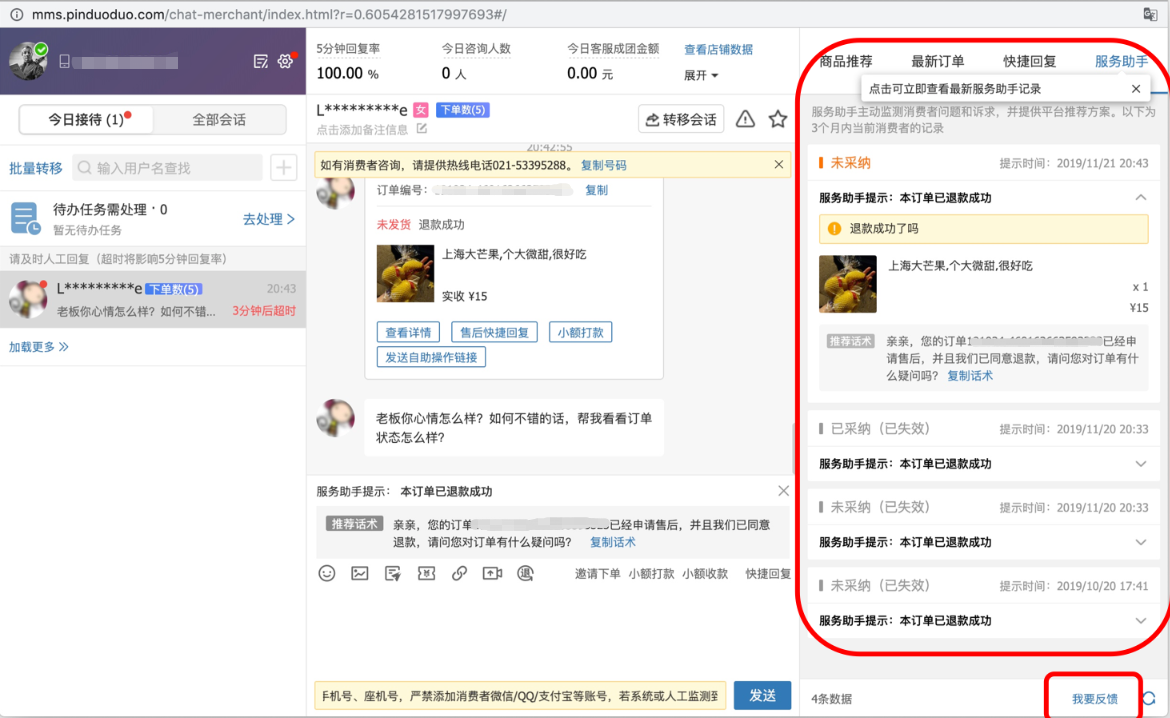Click the 我要反馈 feedback link
The width and height of the screenshot is (1170, 718).
(x=1095, y=699)
